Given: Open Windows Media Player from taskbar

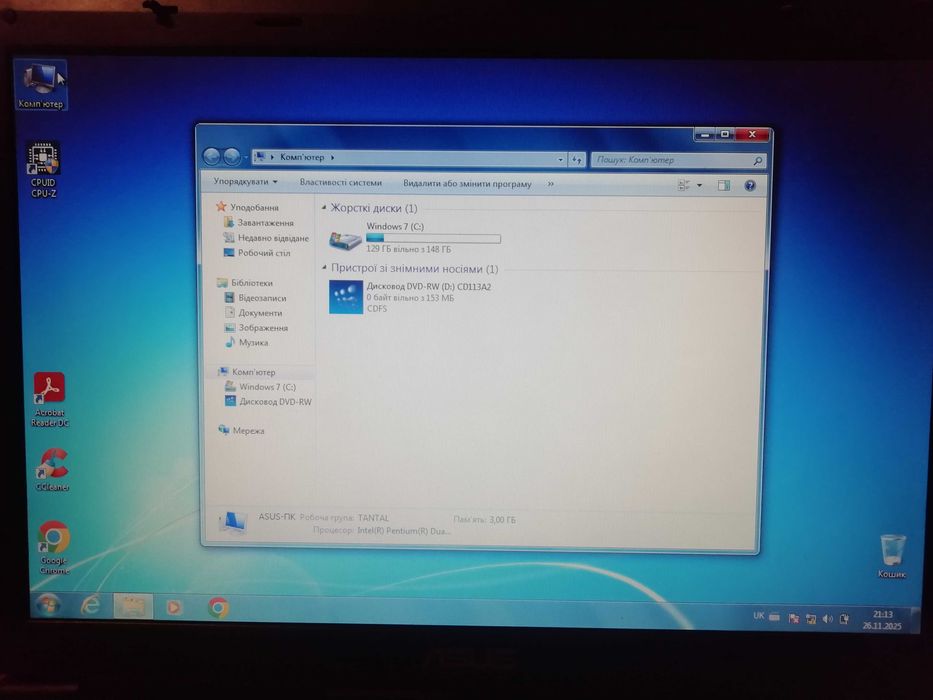Looking at the screenshot, I should pos(174,607).
